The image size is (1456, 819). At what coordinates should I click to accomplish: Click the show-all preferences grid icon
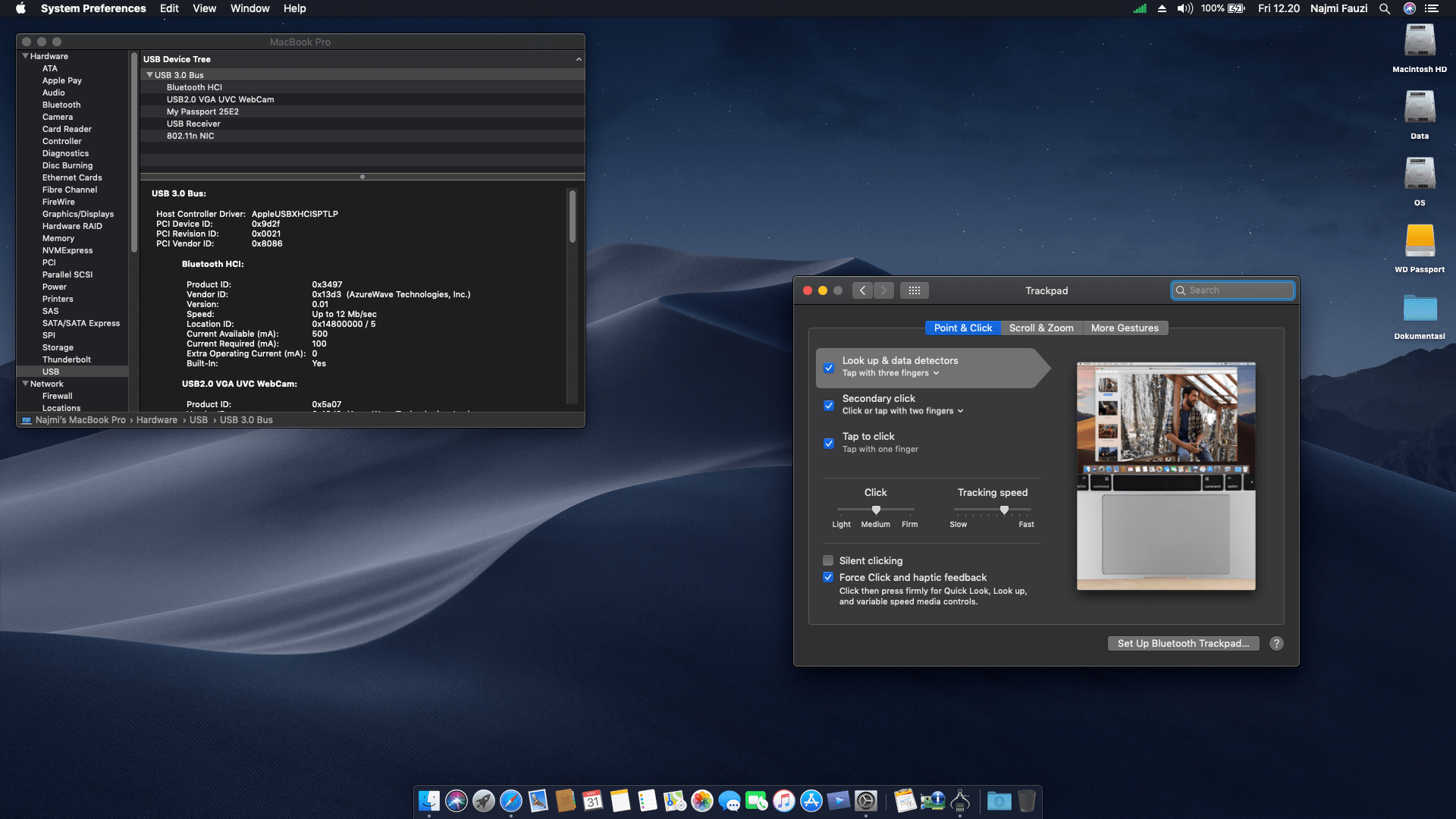coord(914,290)
